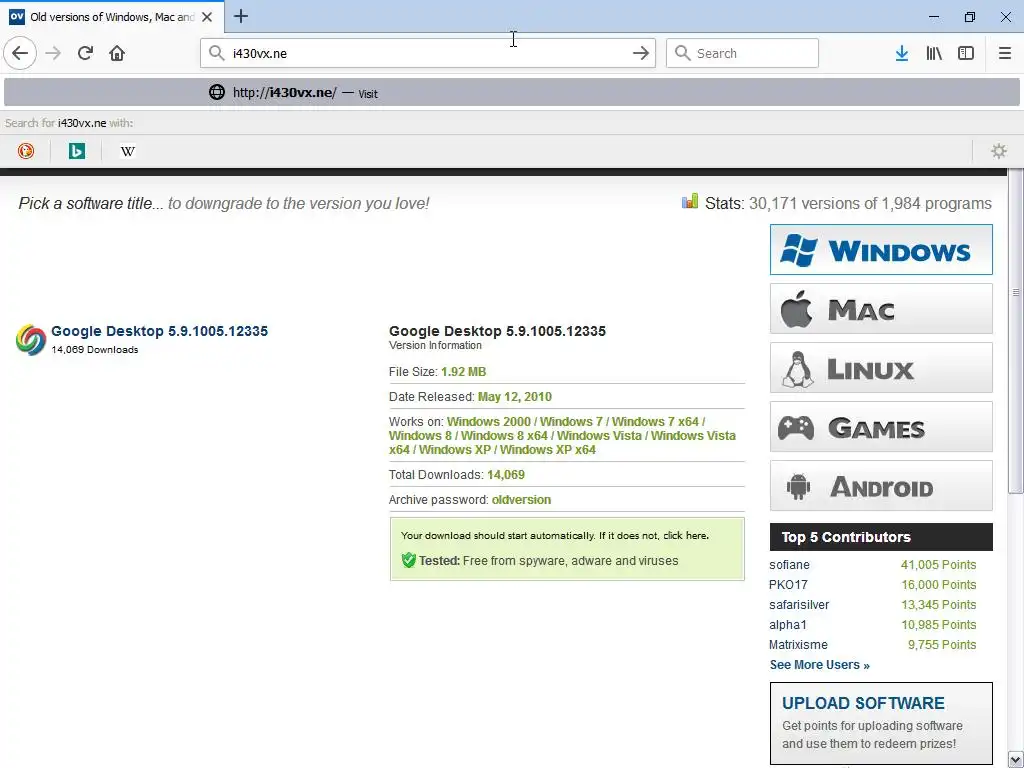
Task: Open See More Users link
Action: 820,665
